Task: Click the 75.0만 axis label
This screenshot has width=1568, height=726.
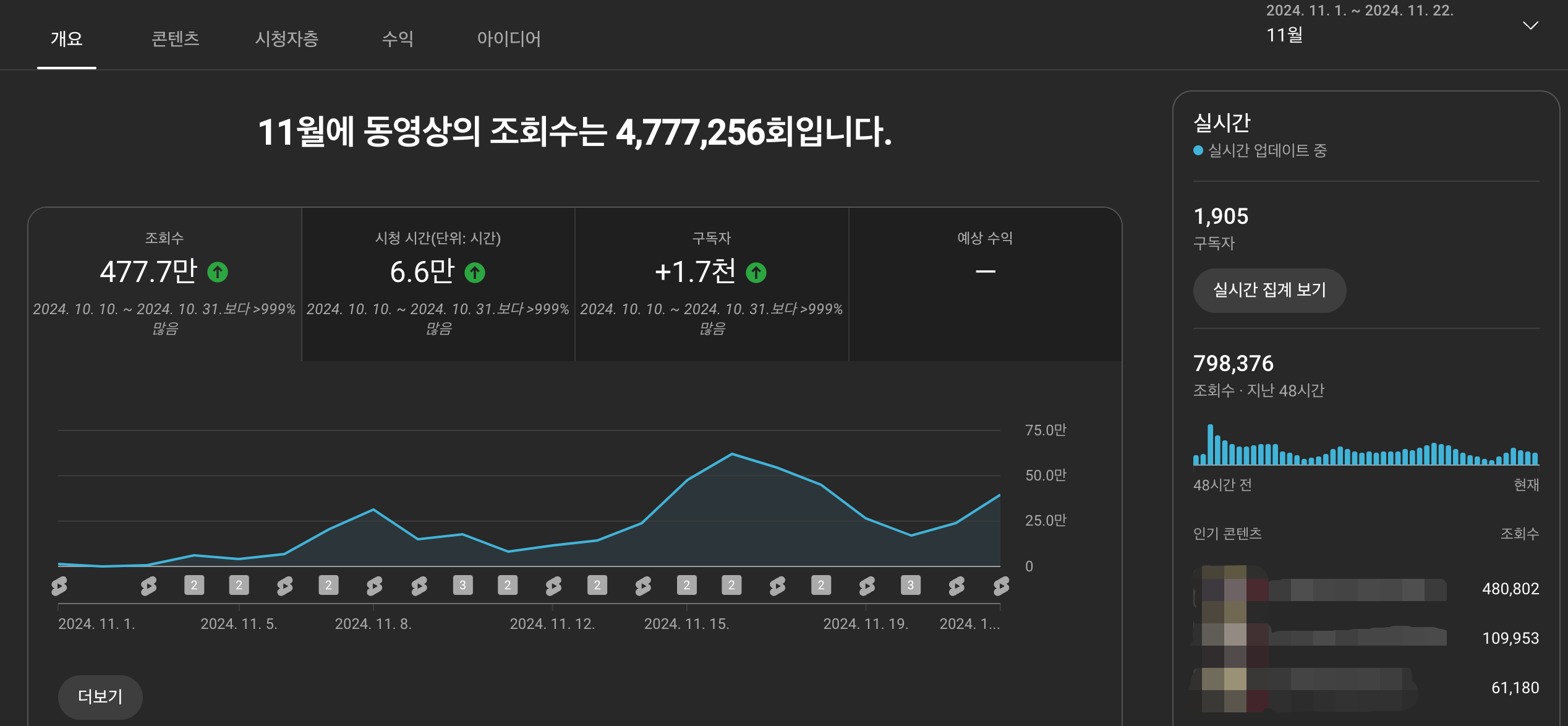Action: [x=1046, y=430]
